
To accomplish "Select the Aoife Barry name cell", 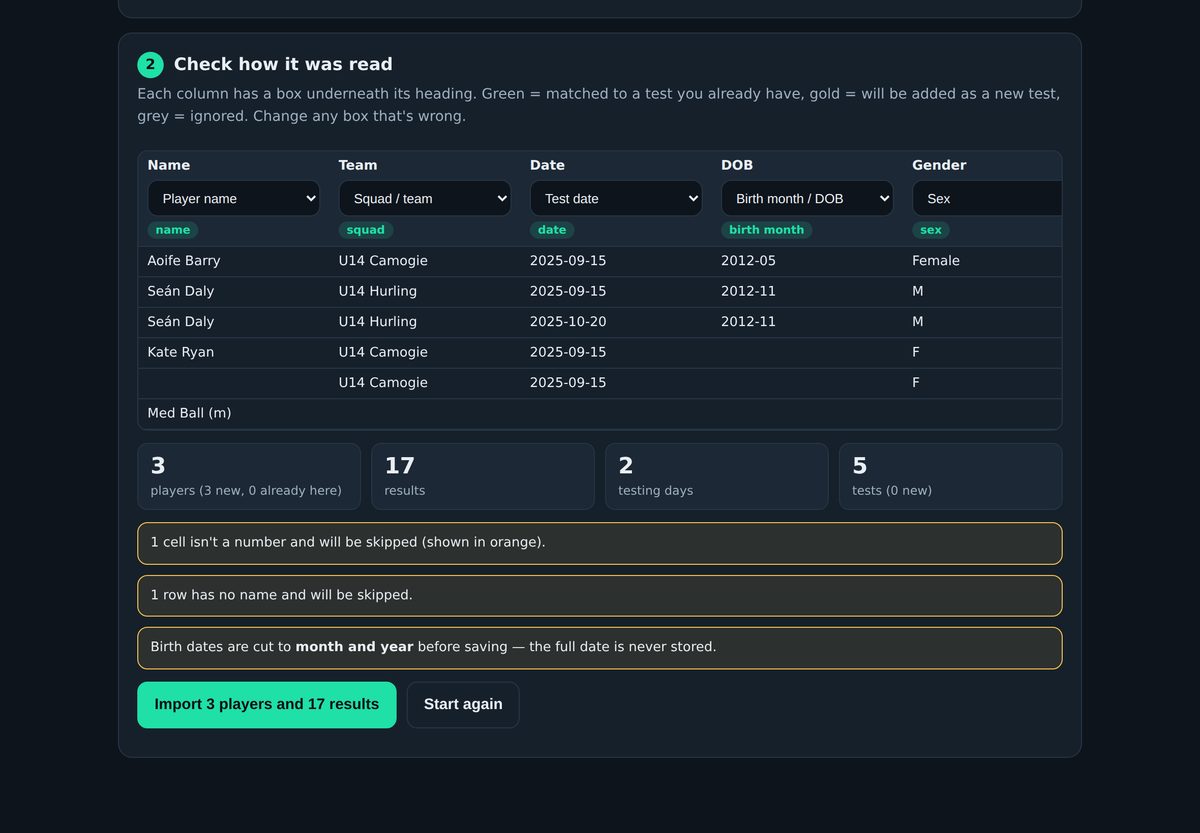I will point(234,261).
